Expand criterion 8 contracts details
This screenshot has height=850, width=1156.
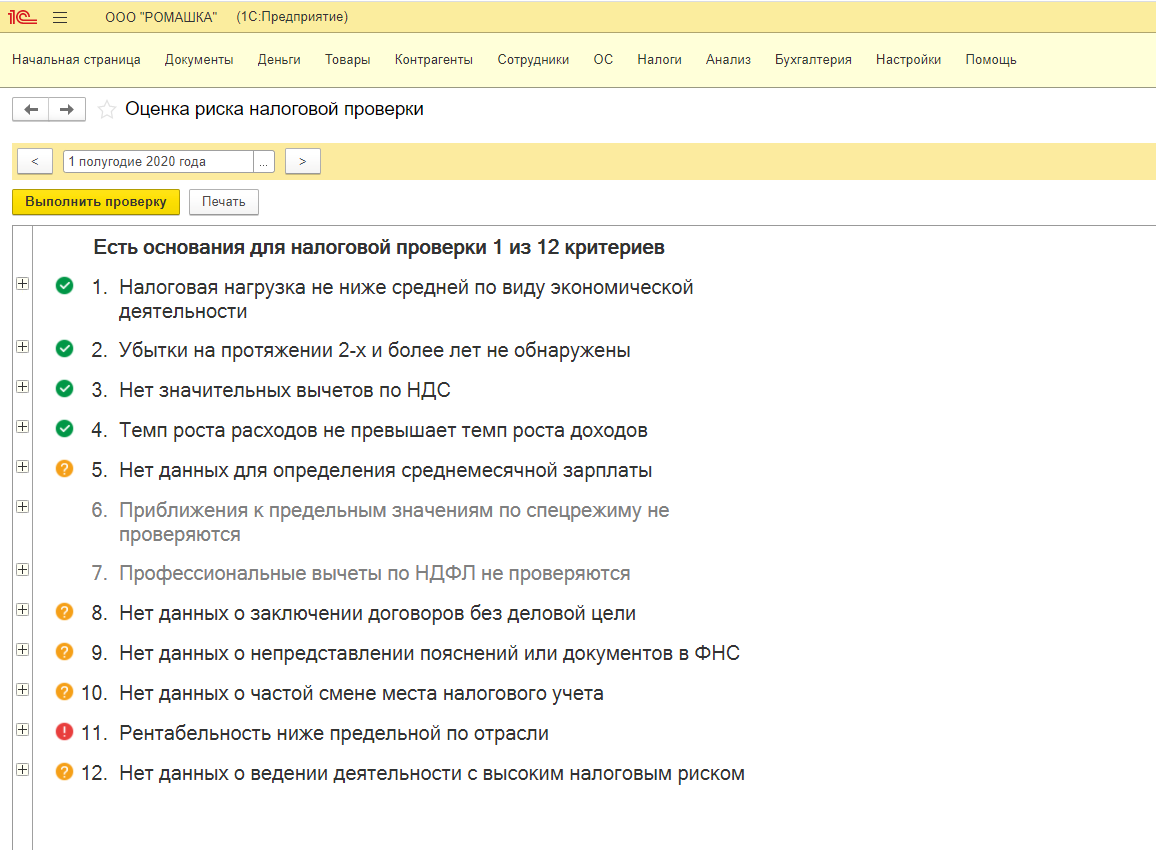pos(23,610)
